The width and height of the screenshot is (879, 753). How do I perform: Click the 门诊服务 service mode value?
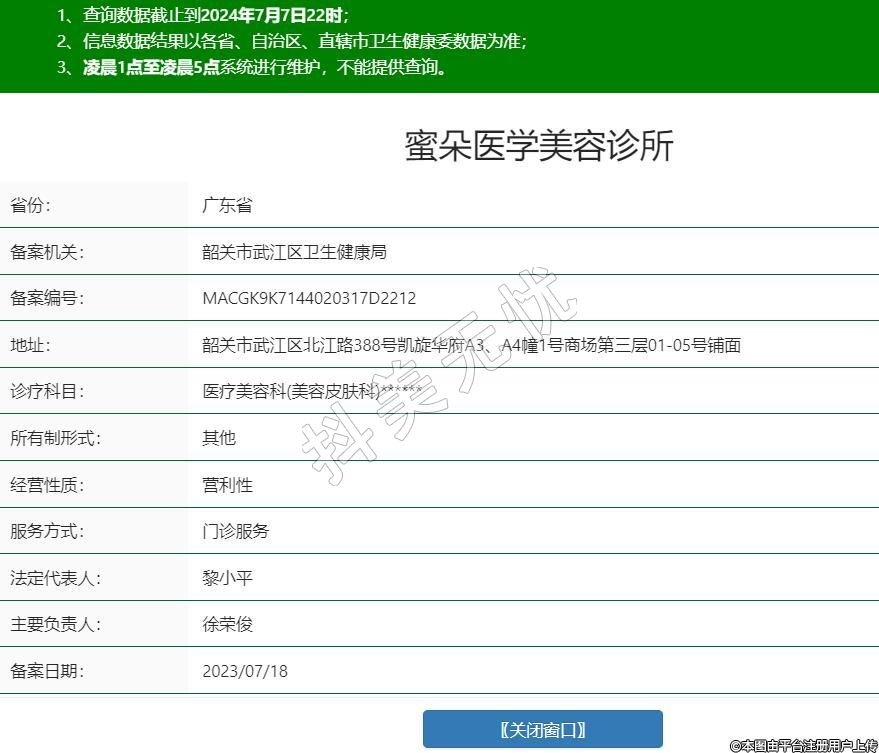235,531
